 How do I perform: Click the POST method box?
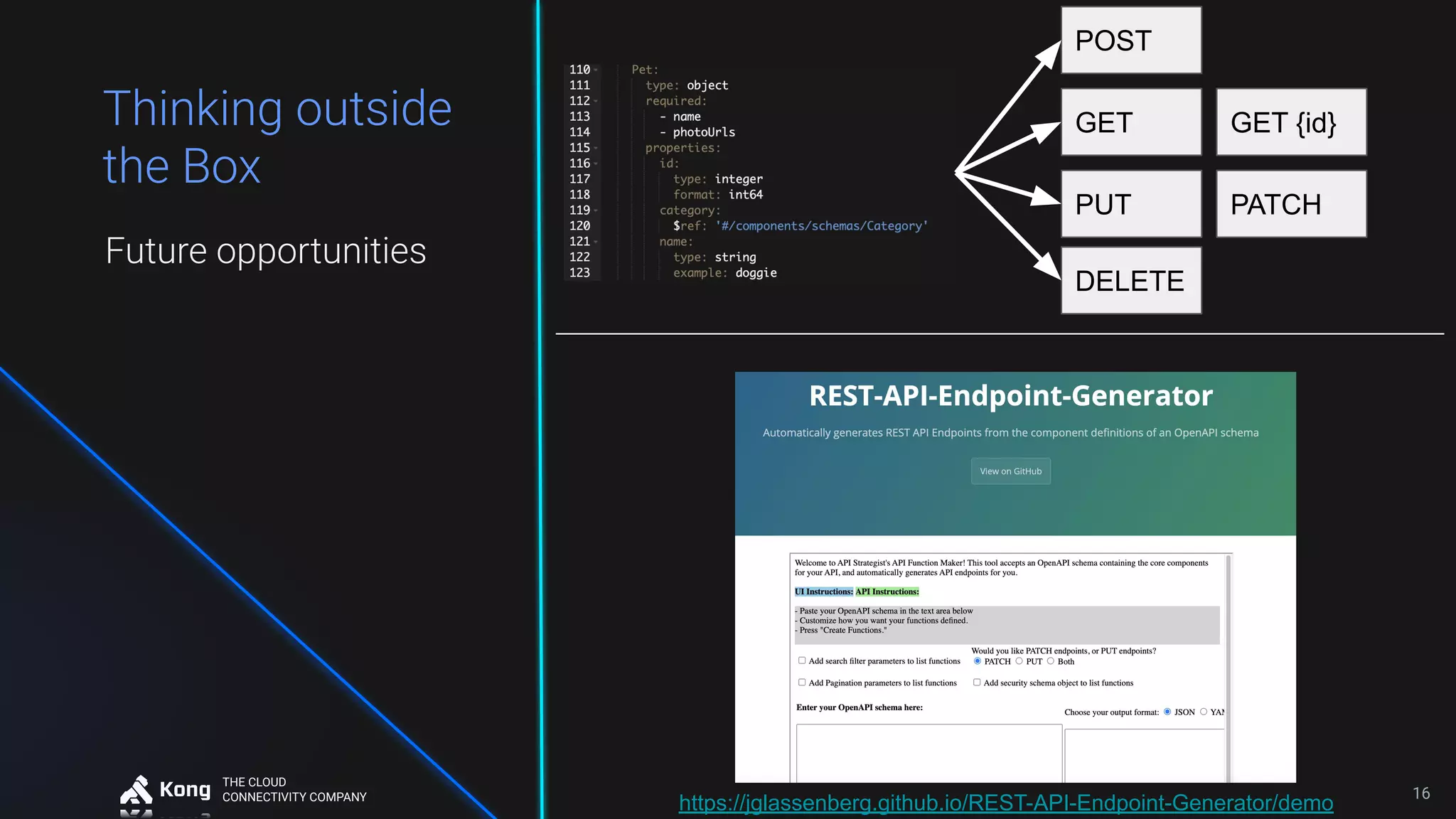(1130, 41)
